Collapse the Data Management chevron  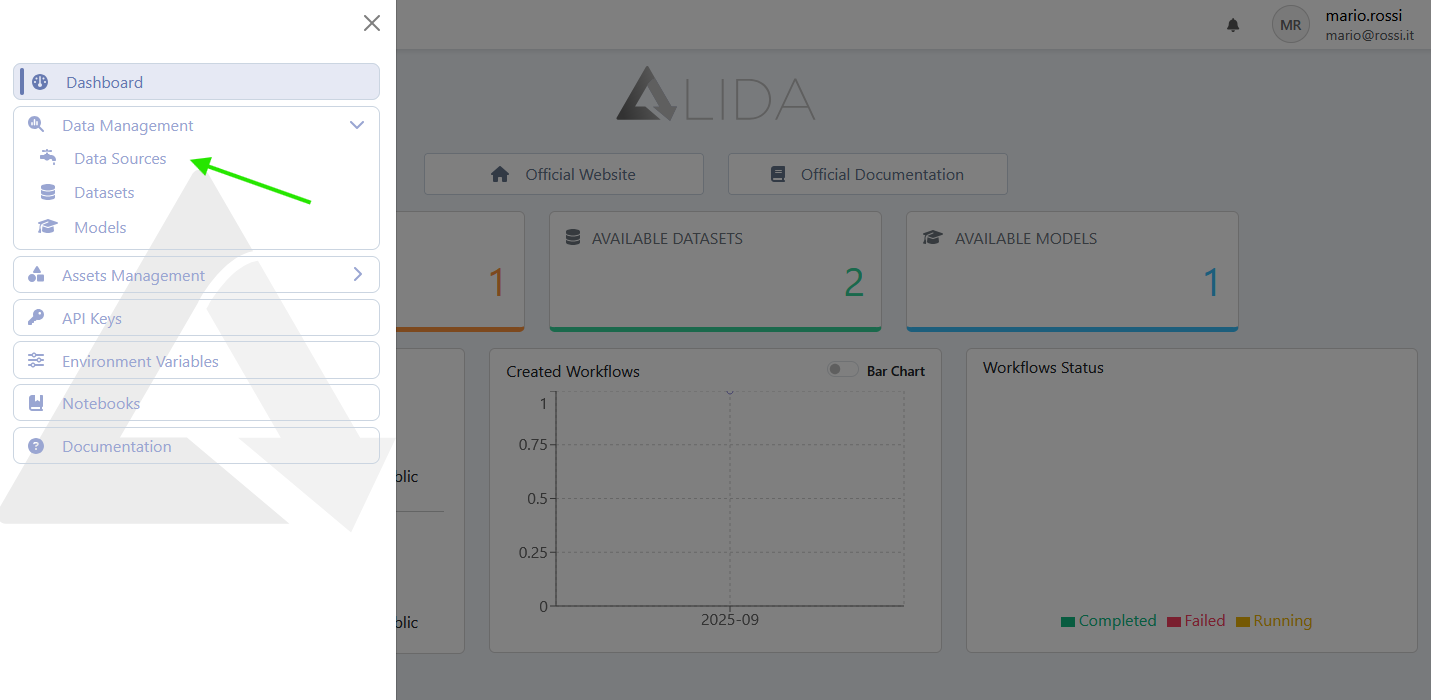click(357, 125)
